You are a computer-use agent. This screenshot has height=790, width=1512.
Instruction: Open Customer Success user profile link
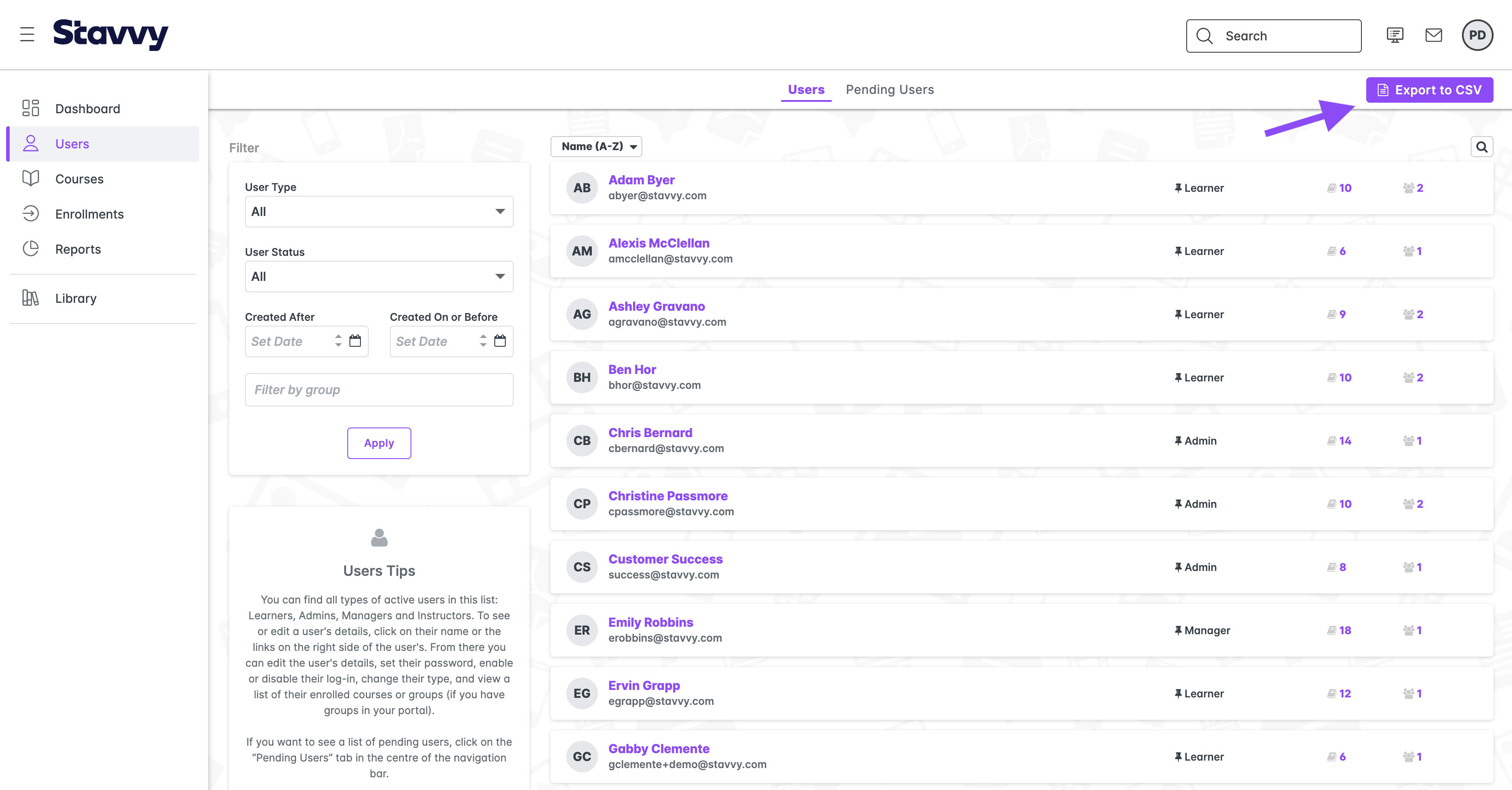(x=665, y=559)
